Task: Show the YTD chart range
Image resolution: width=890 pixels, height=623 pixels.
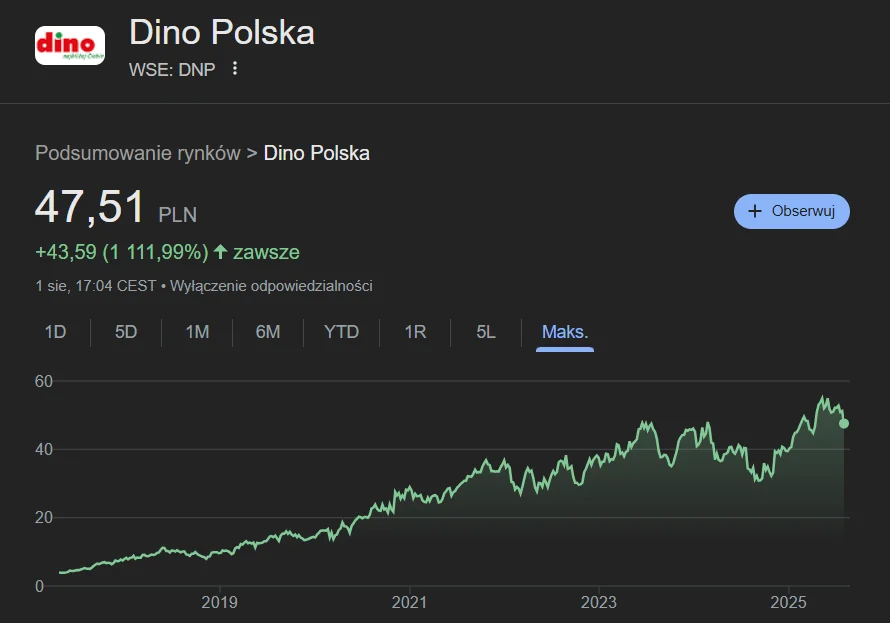Action: click(x=341, y=332)
